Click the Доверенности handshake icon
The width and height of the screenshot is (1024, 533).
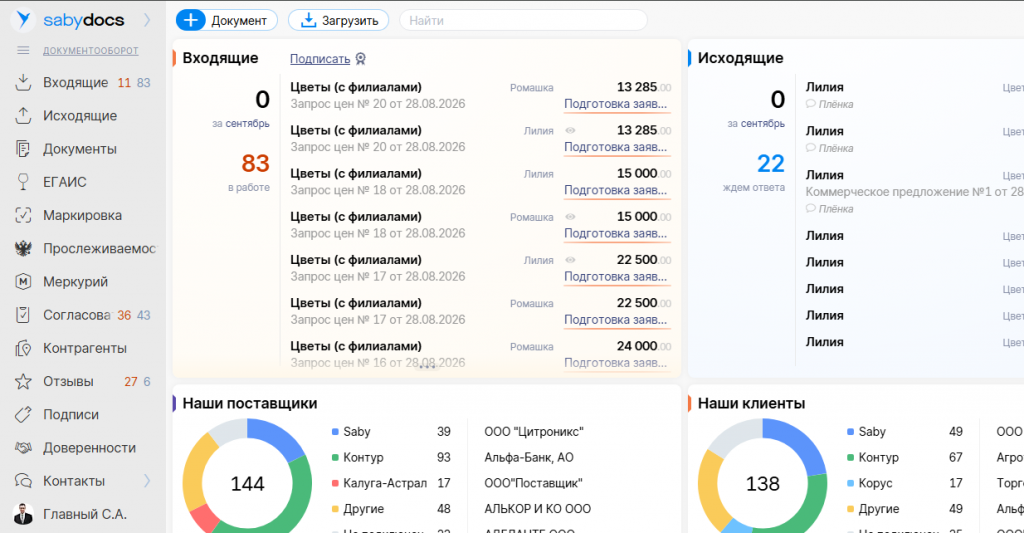(x=24, y=448)
